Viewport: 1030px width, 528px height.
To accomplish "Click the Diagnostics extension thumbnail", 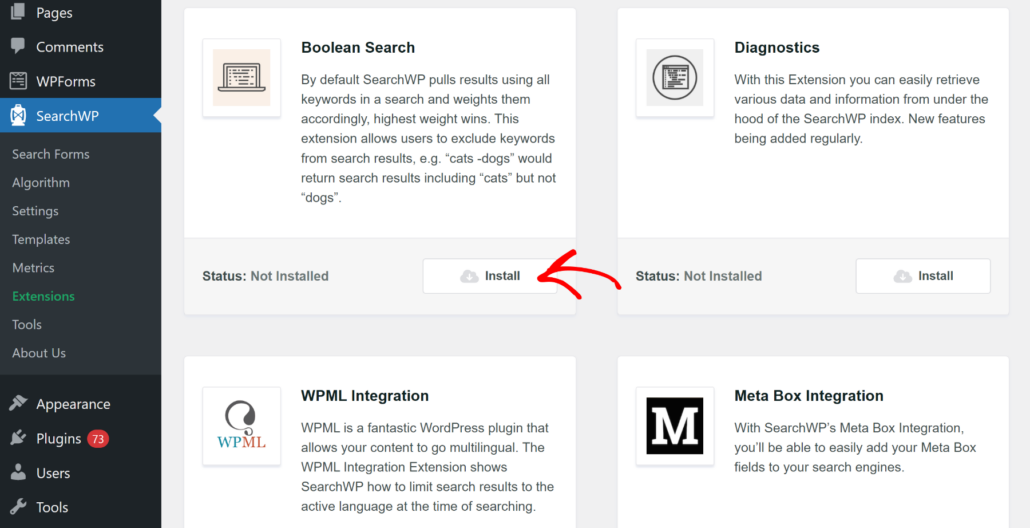I will click(x=675, y=77).
